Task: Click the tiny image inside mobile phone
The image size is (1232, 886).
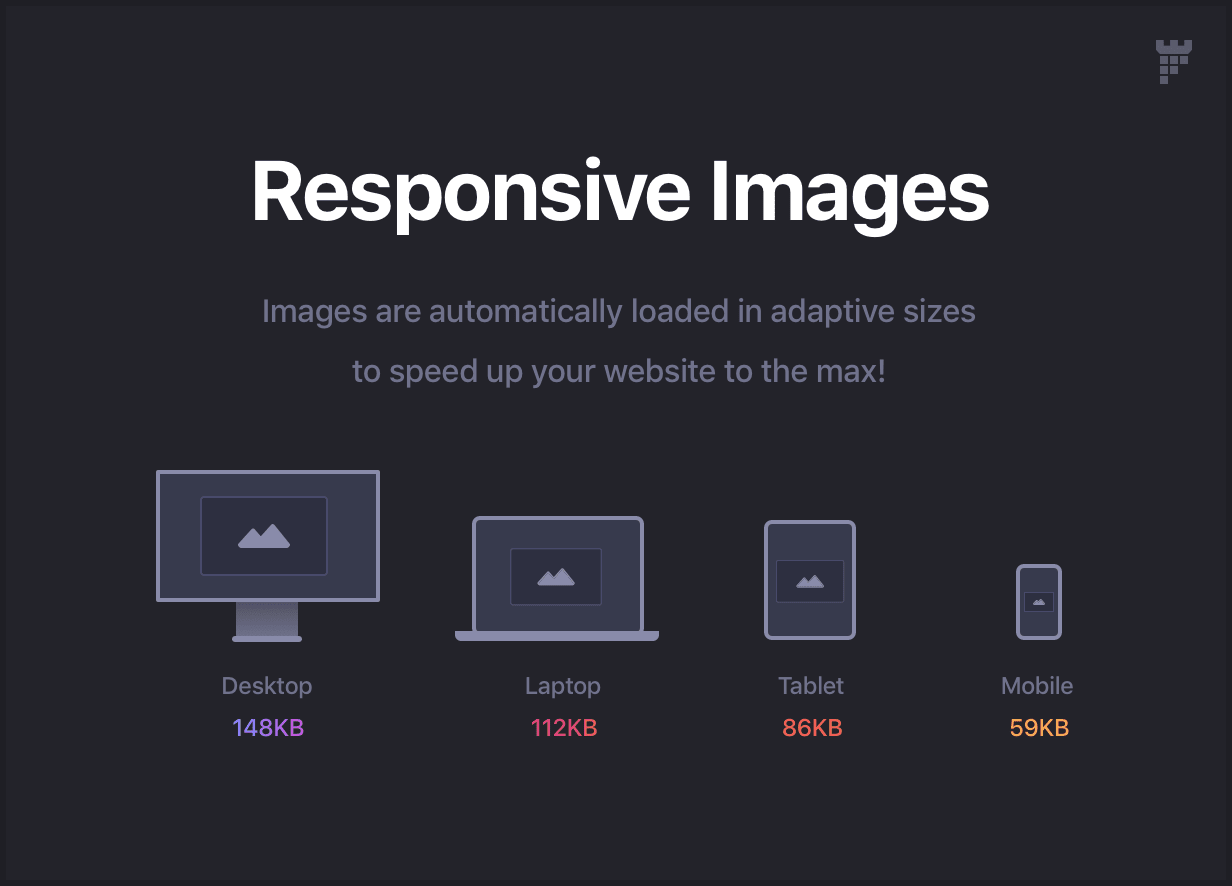Action: click(x=1039, y=602)
